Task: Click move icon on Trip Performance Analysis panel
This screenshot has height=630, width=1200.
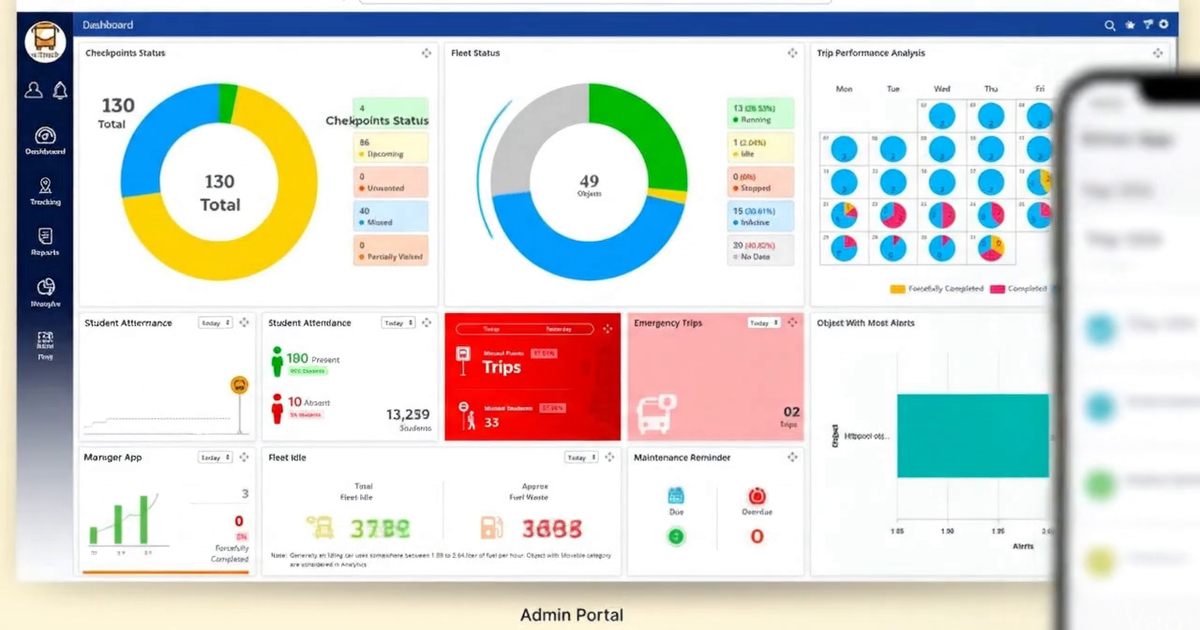Action: [1158, 53]
